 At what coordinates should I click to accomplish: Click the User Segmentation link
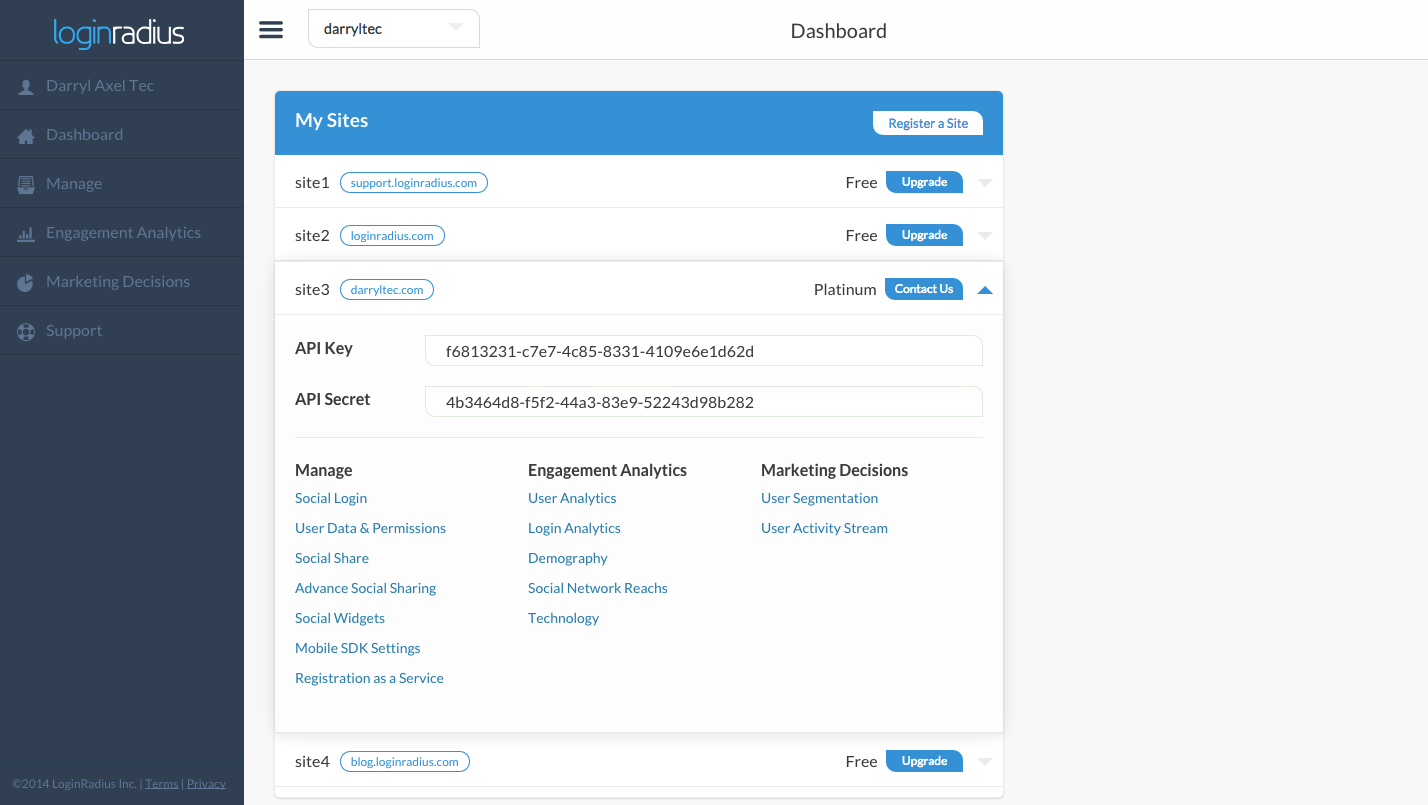coord(819,497)
